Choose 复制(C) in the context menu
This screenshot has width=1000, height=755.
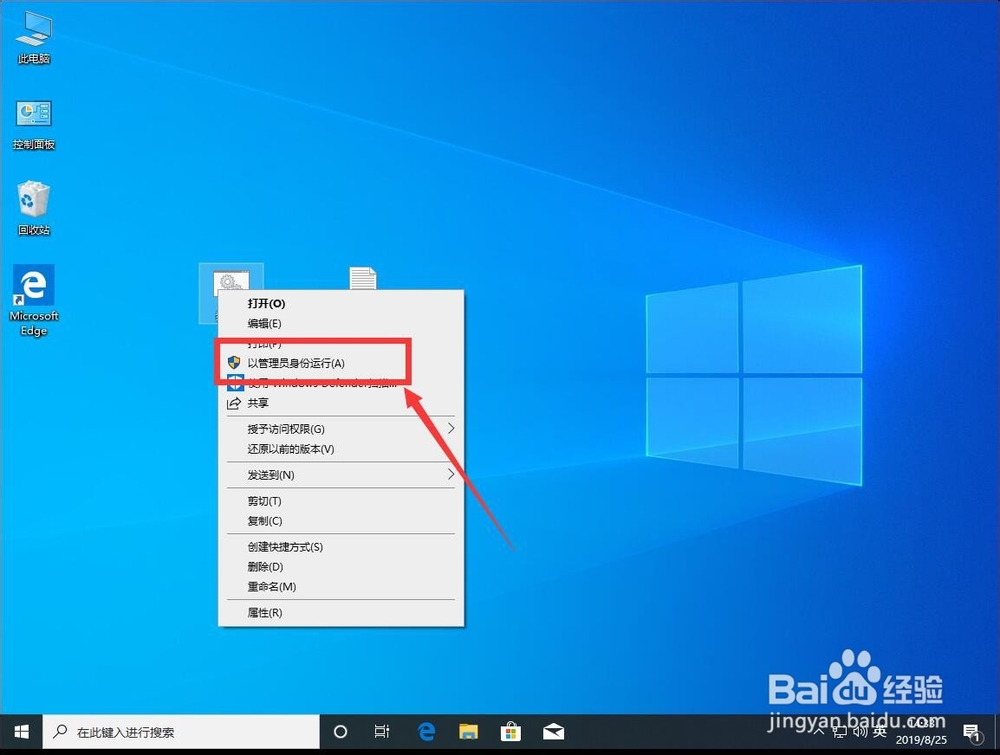341,521
